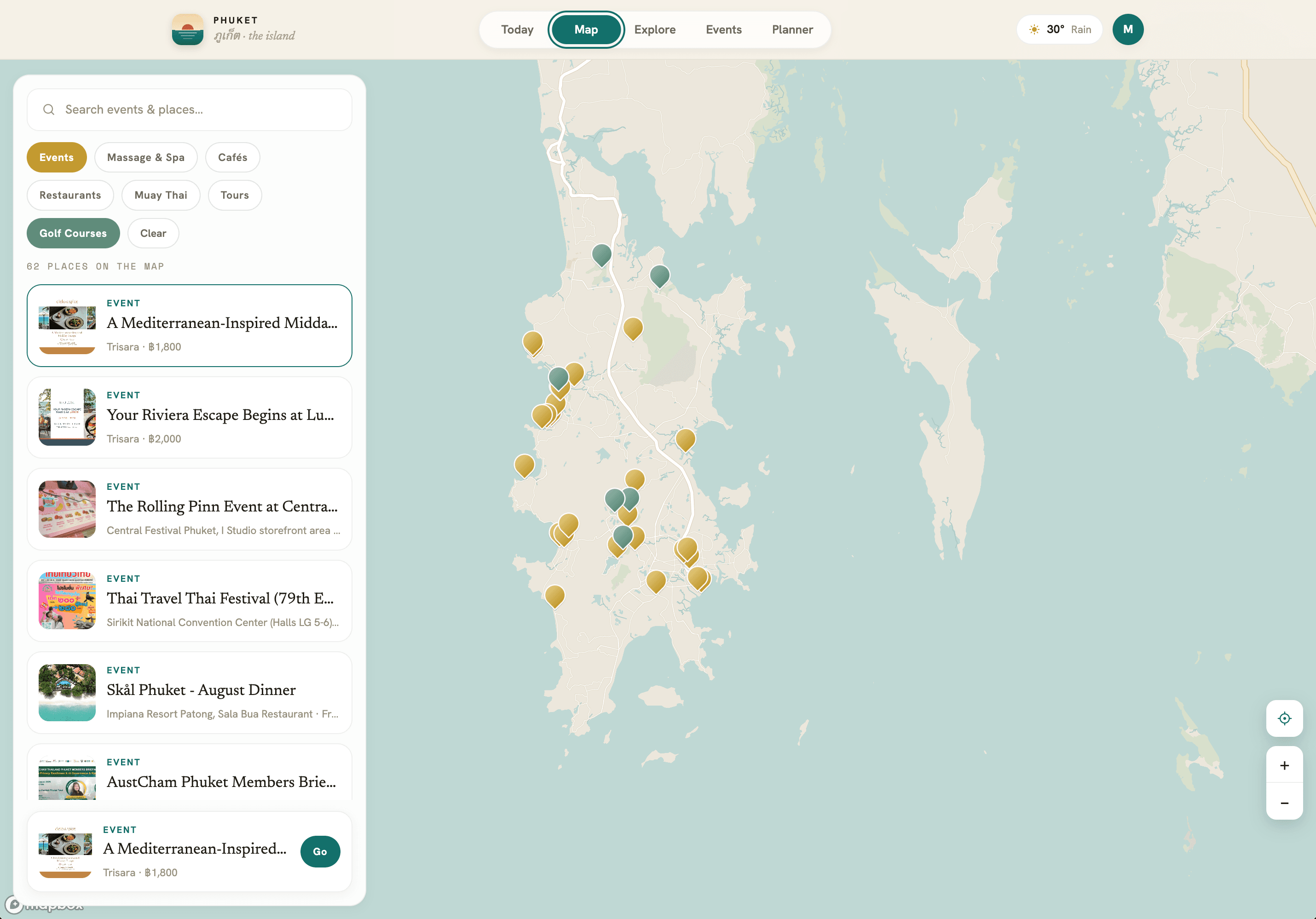Open Thai Travel Thai Festival card

click(x=189, y=600)
